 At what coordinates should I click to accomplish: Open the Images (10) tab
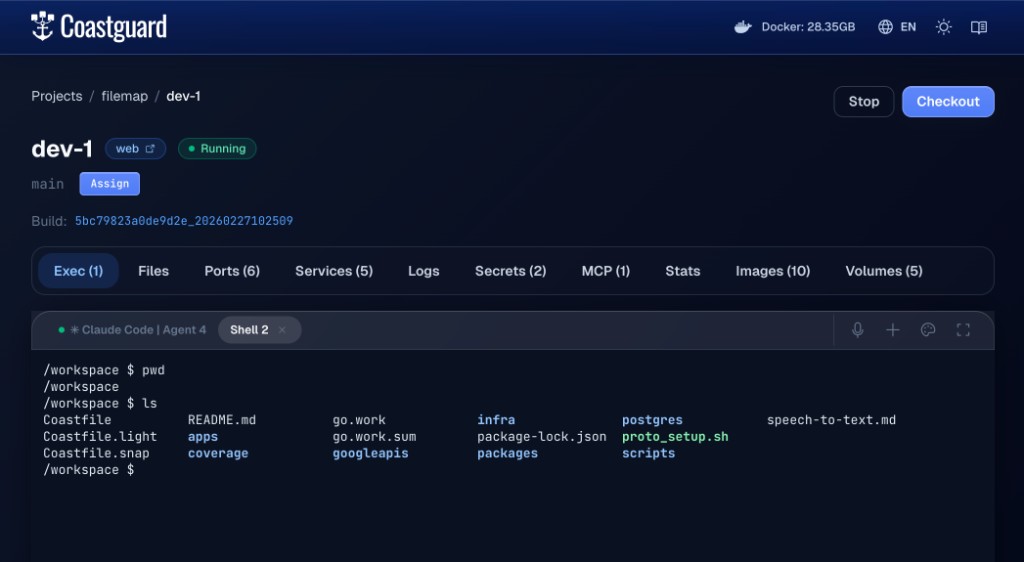tap(773, 271)
